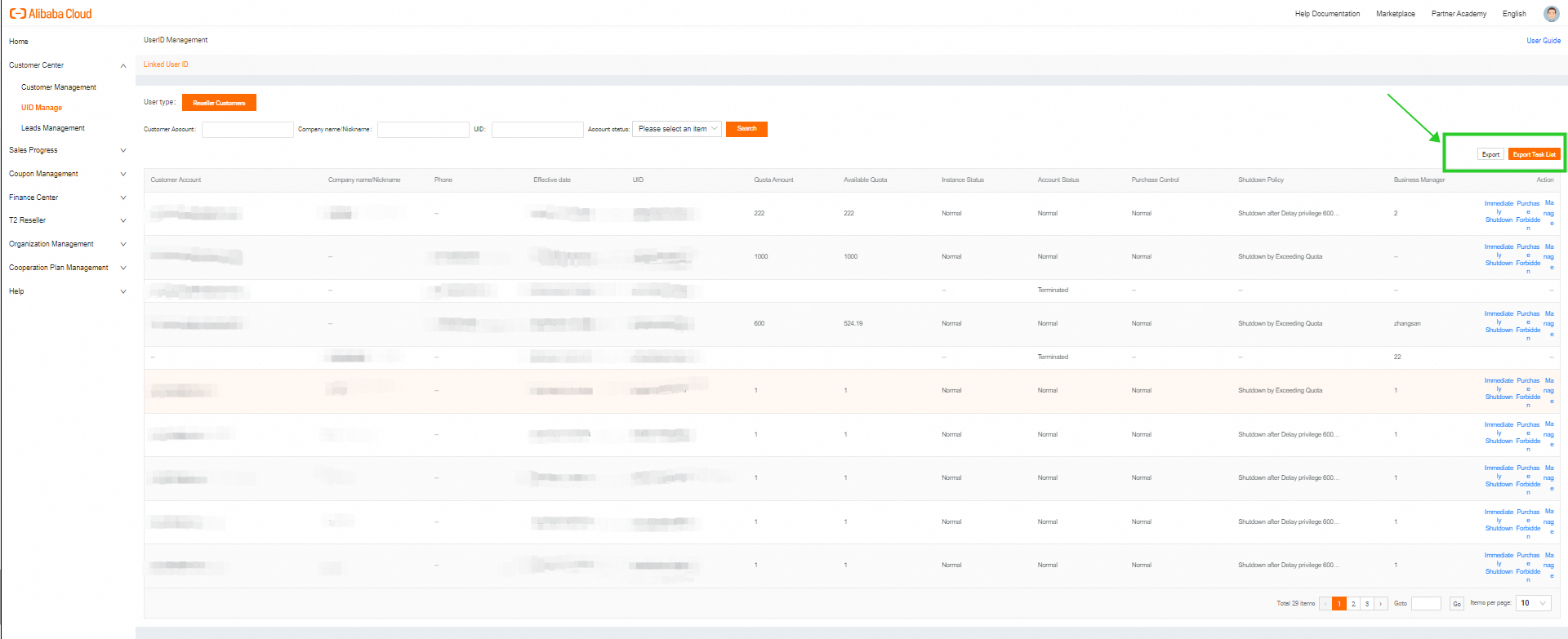This screenshot has height=639, width=1568.
Task: Collapse the Customer Center sidebar section
Action: [x=123, y=65]
